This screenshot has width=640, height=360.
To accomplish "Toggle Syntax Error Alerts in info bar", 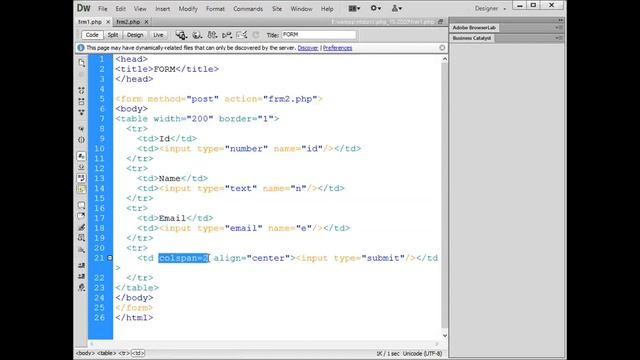I will tap(82, 189).
